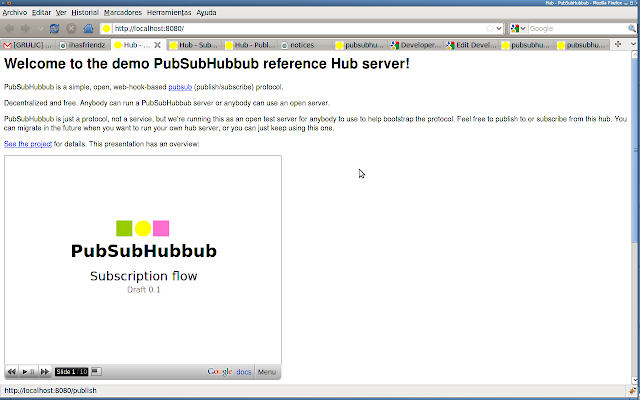Image resolution: width=640 pixels, height=400 pixels.
Task: Toggle the speaker notes icon
Action: pyautogui.click(x=96, y=371)
